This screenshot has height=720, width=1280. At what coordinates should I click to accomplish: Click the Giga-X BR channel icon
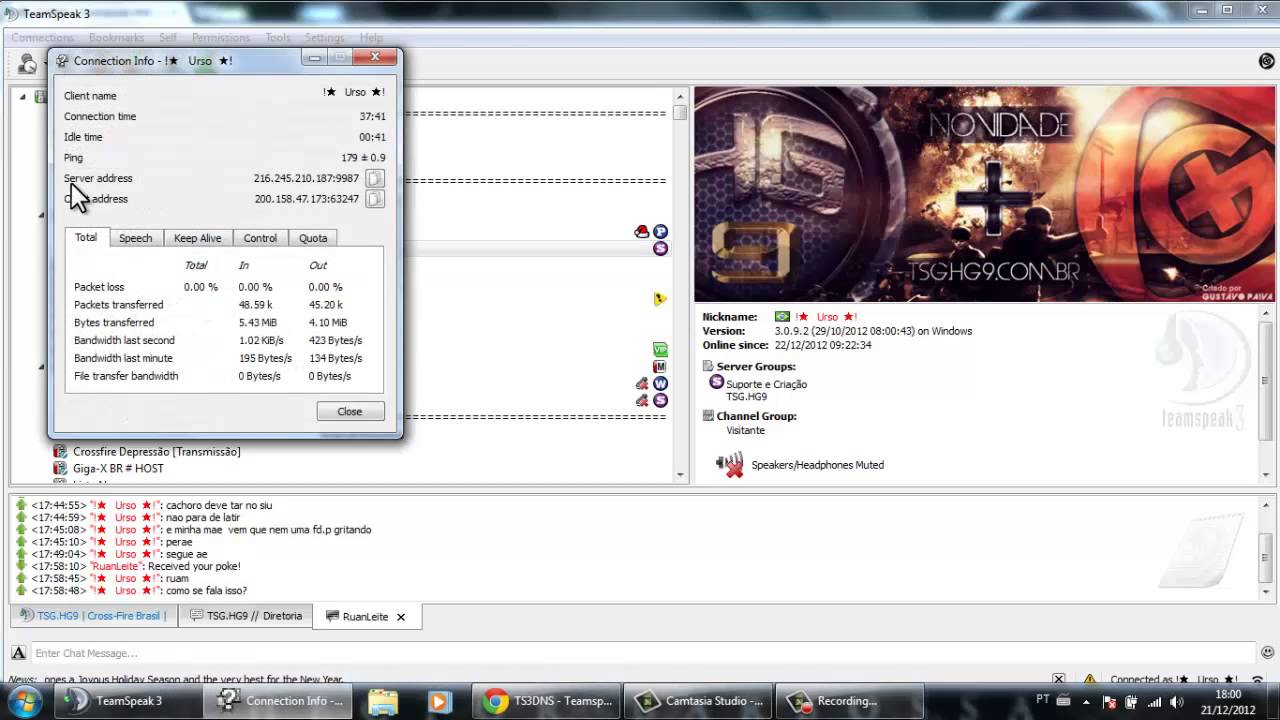(60, 468)
